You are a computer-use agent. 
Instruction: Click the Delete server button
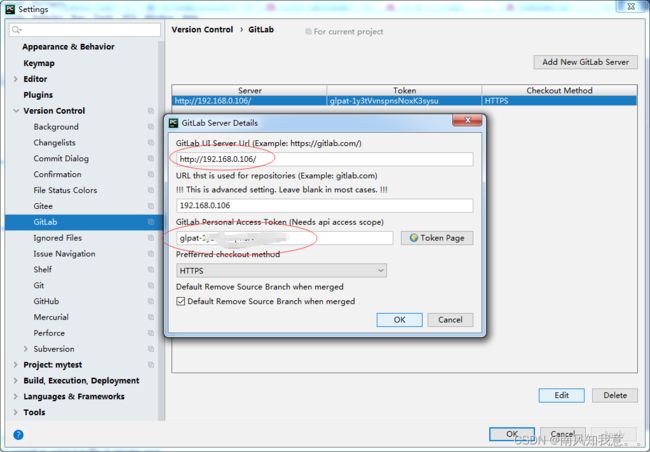pyautogui.click(x=615, y=395)
